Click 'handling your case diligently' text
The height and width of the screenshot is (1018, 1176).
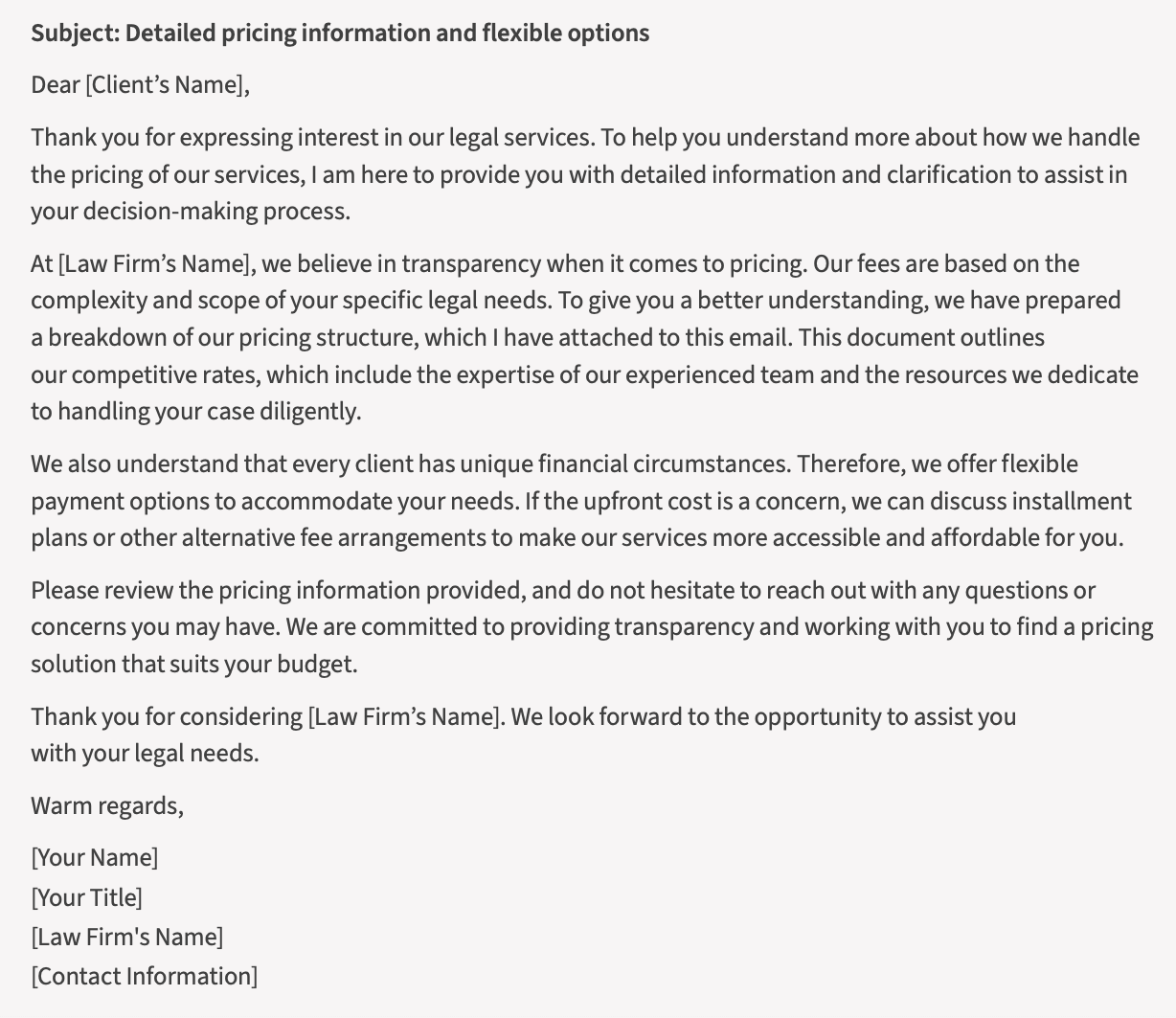[x=207, y=412]
